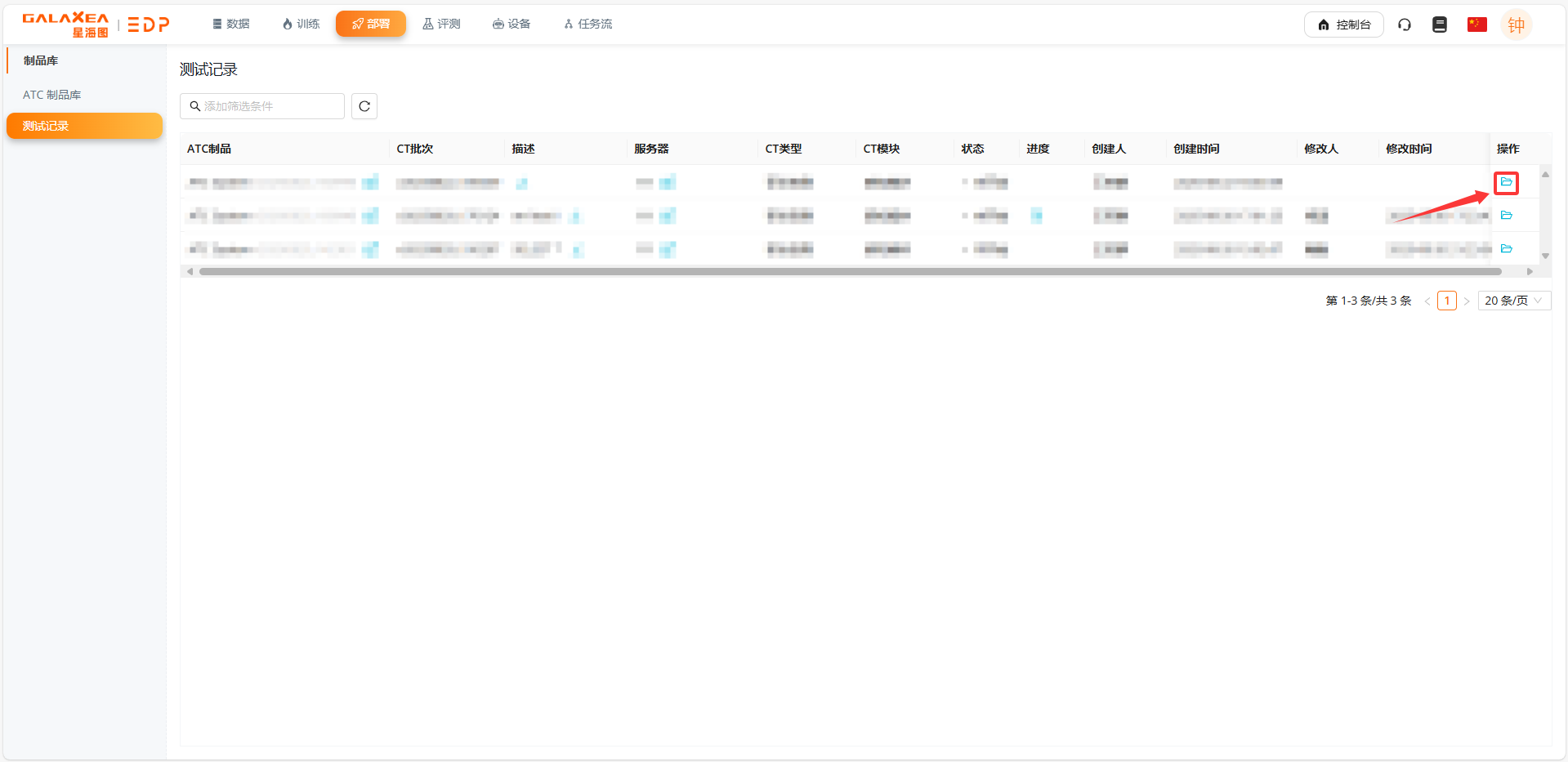Open the user avatar 钟 menu
The image size is (1568, 762).
tap(1516, 25)
